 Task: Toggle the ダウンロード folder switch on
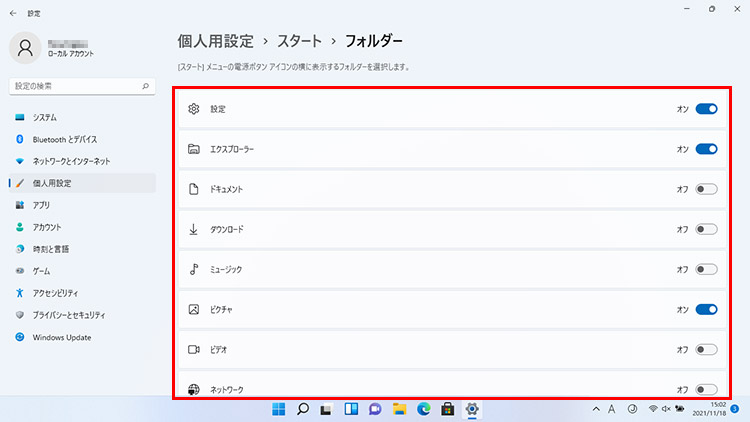(706, 229)
